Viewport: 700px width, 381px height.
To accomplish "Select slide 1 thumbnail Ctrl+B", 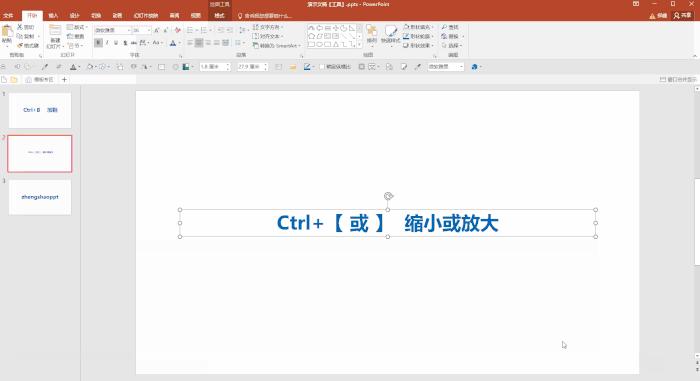I will click(40, 110).
